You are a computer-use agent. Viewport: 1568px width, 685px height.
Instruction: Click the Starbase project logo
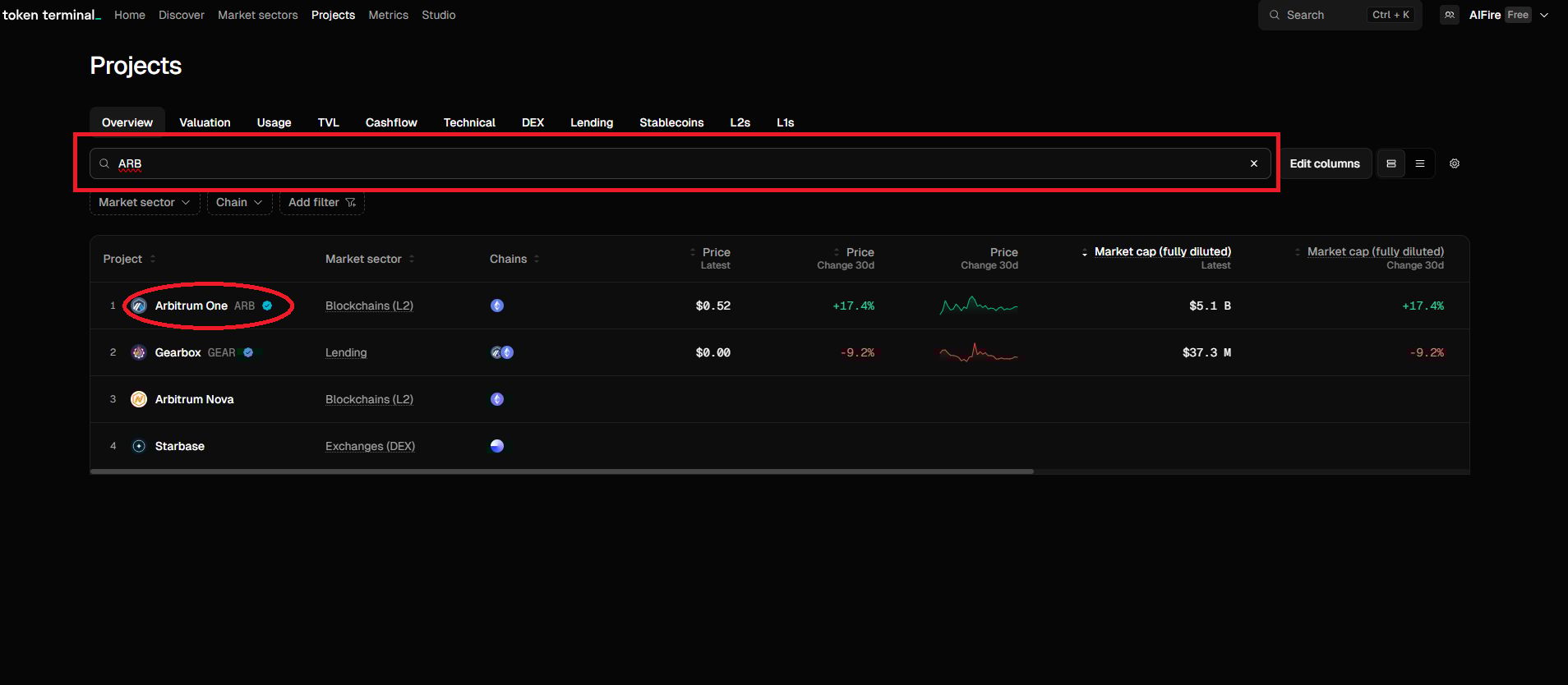tap(139, 446)
